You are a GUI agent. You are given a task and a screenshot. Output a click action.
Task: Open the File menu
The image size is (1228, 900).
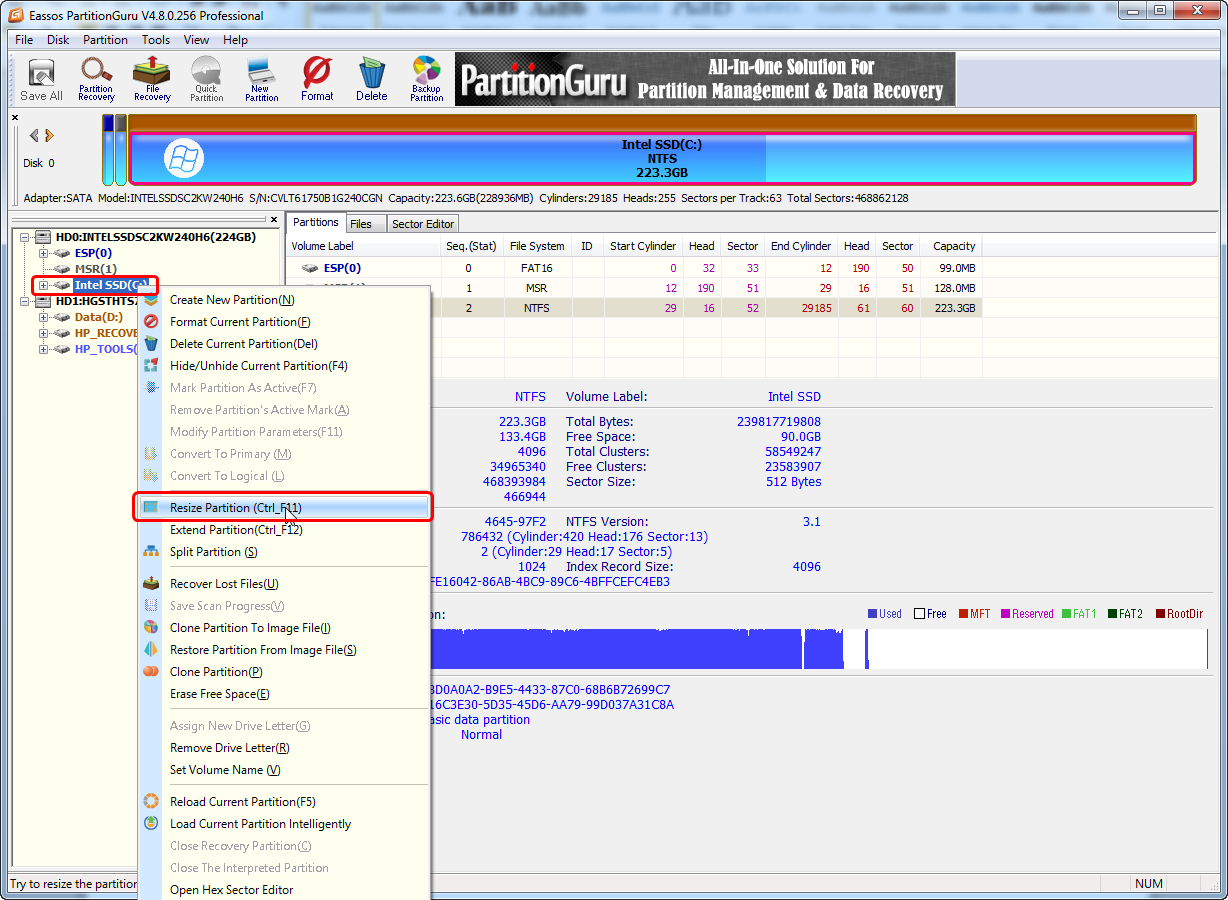pyautogui.click(x=24, y=40)
